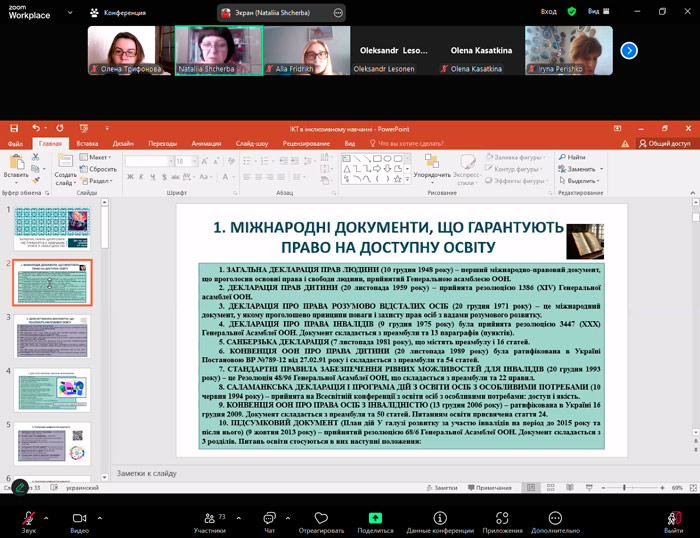Select slide 4 thumbnail in slide panel
Viewport: 700px width, 538px height.
(x=52, y=388)
